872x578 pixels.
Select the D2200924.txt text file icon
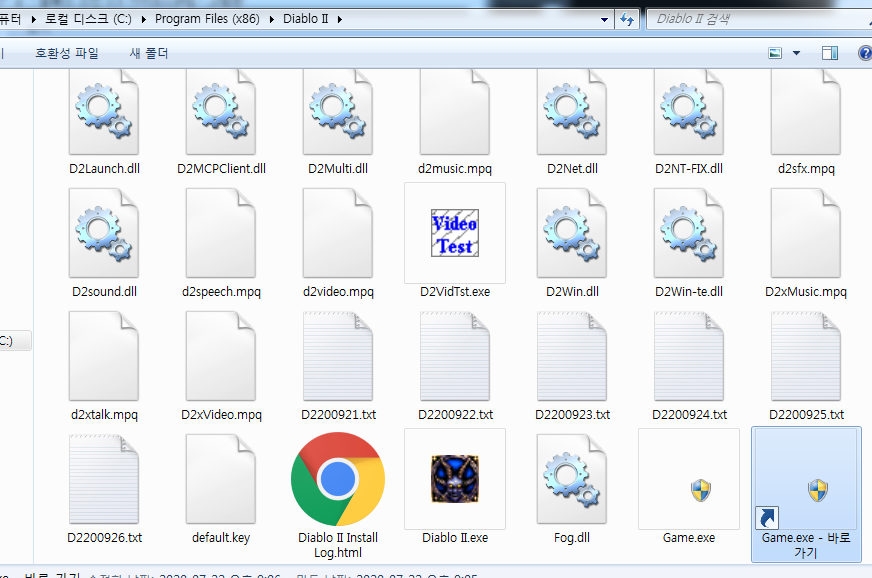tap(688, 356)
